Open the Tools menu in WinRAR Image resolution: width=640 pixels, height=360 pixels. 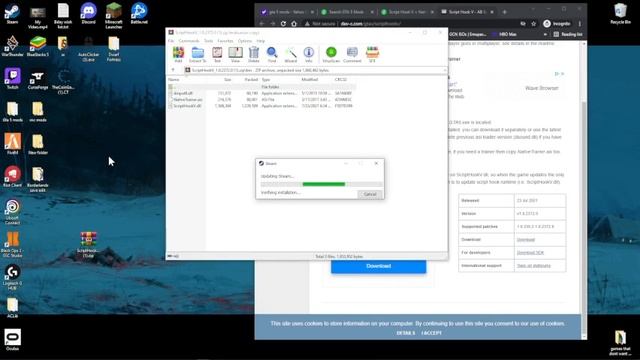click(209, 41)
